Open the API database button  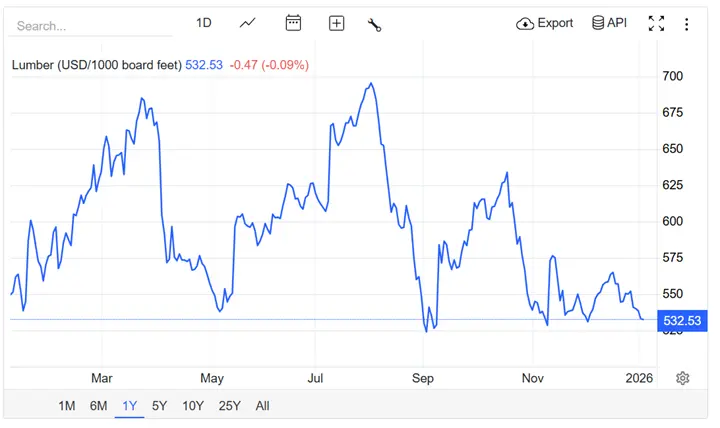609,23
